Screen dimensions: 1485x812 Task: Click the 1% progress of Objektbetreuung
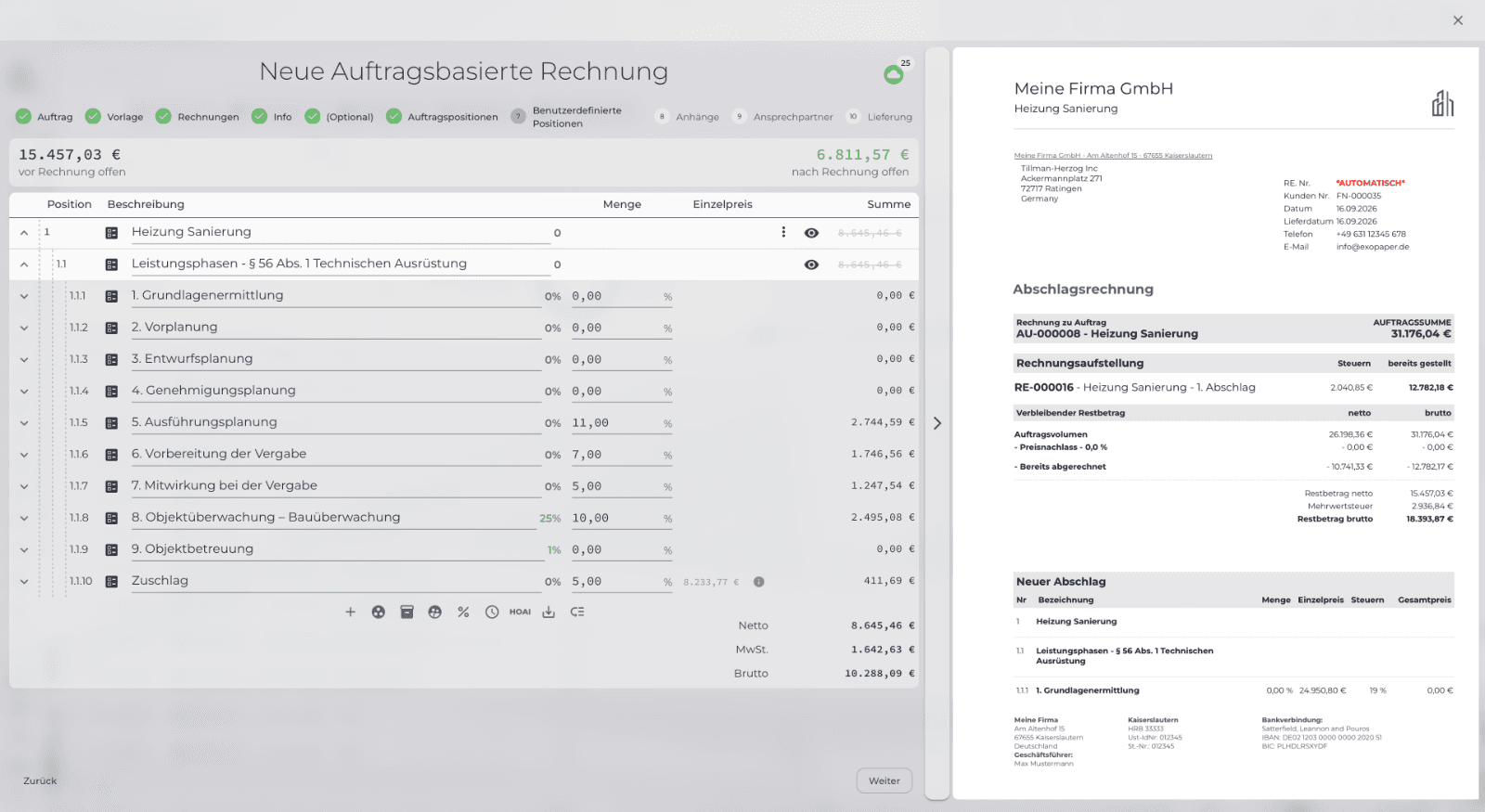(x=554, y=550)
